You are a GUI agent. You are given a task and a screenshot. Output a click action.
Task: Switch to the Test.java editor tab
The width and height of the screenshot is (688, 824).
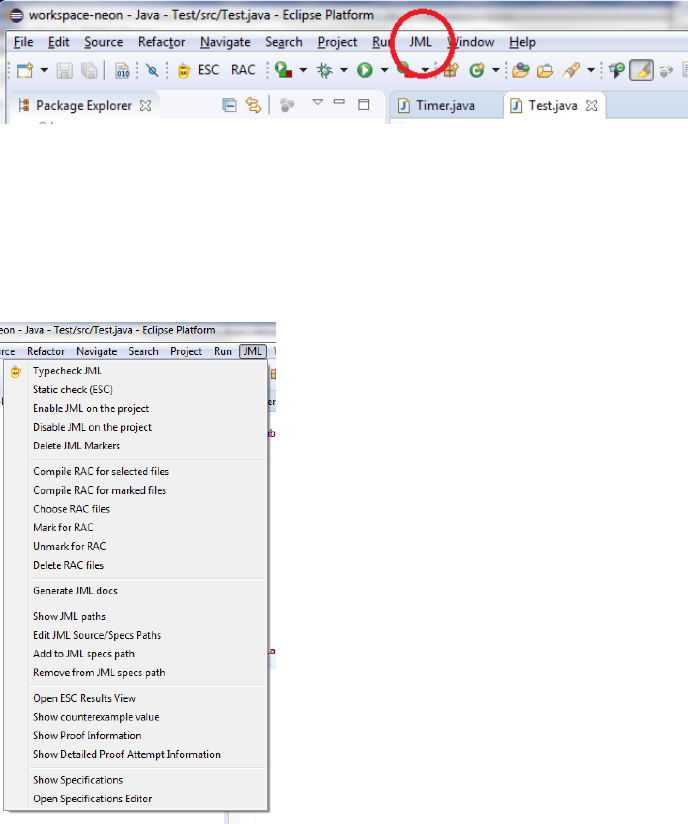tap(553, 106)
